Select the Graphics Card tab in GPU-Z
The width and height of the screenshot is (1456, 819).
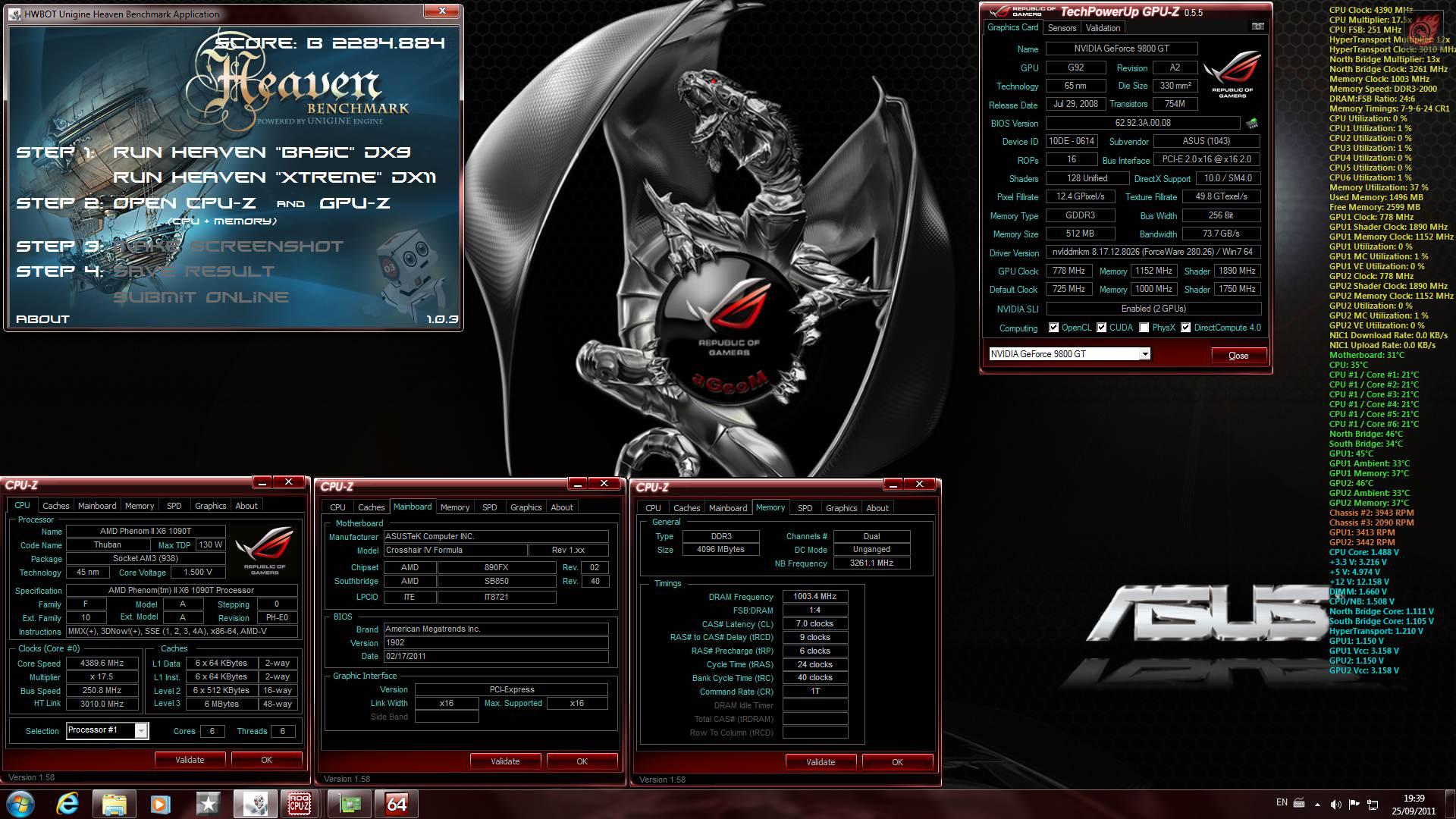[x=1012, y=27]
